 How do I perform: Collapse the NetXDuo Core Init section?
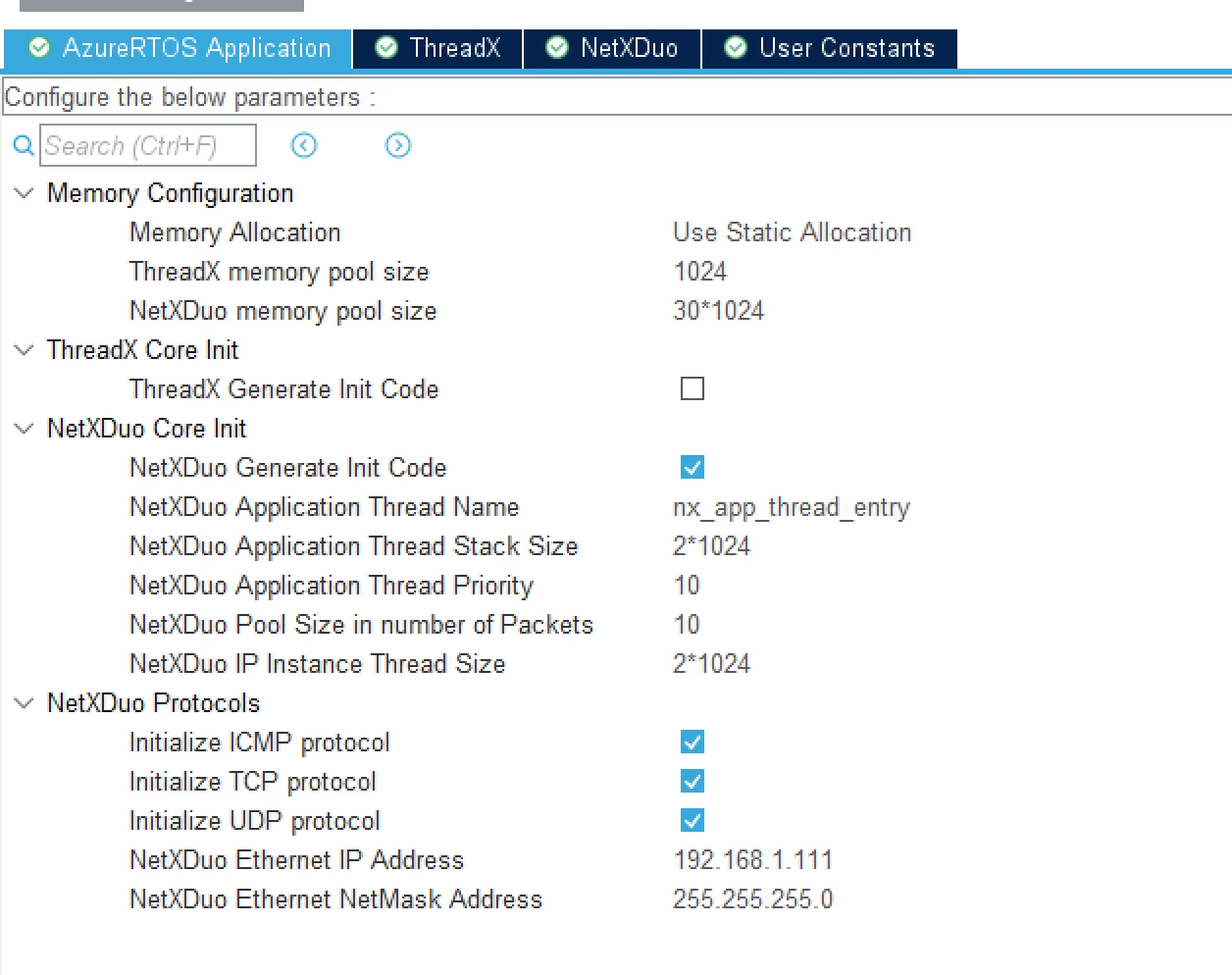[24, 429]
